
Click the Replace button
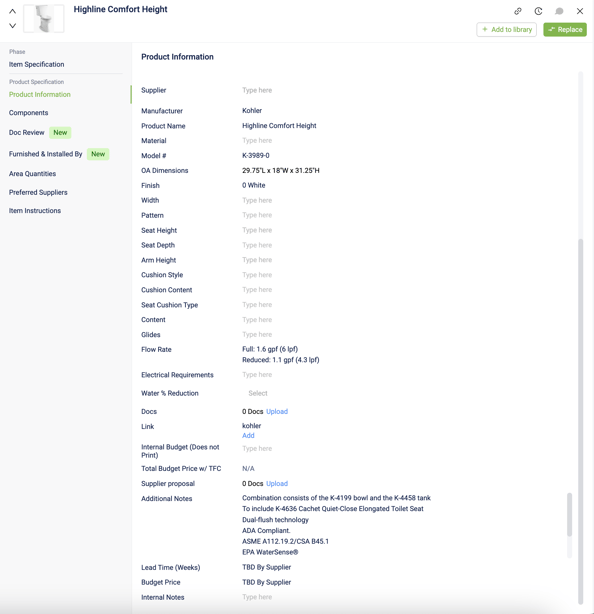(x=565, y=29)
